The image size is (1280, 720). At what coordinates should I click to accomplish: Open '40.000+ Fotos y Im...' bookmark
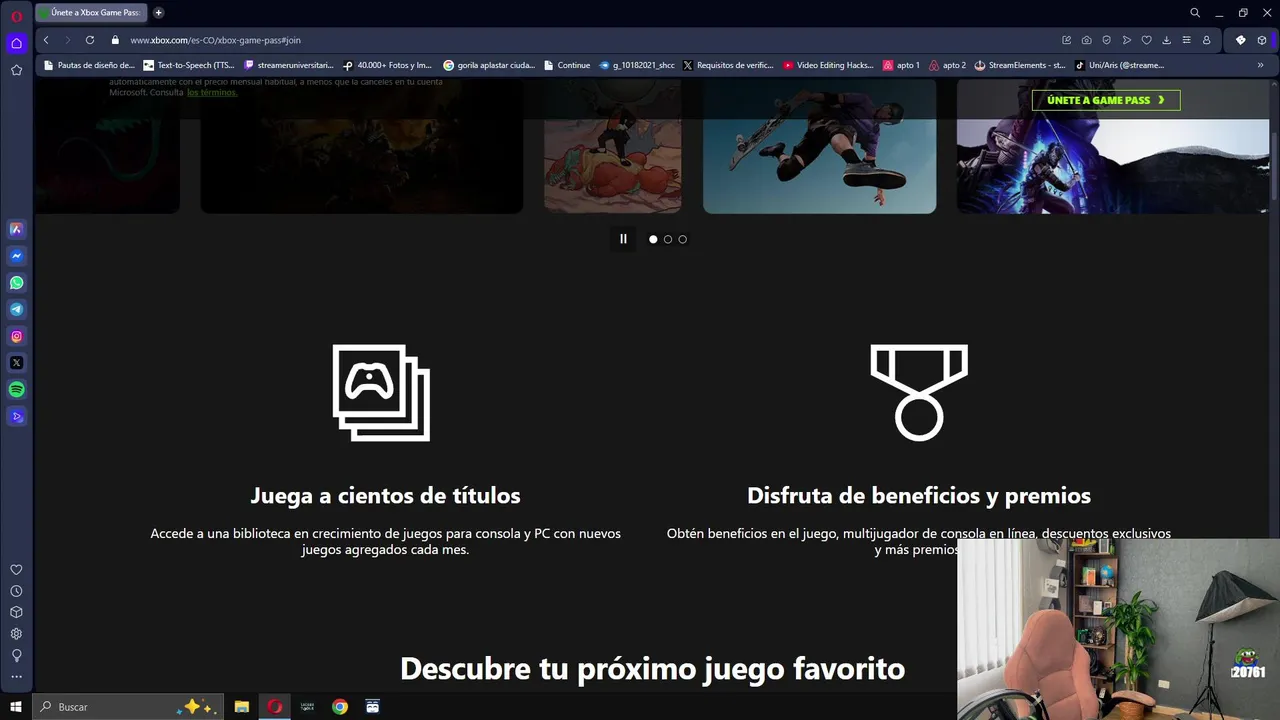(387, 65)
